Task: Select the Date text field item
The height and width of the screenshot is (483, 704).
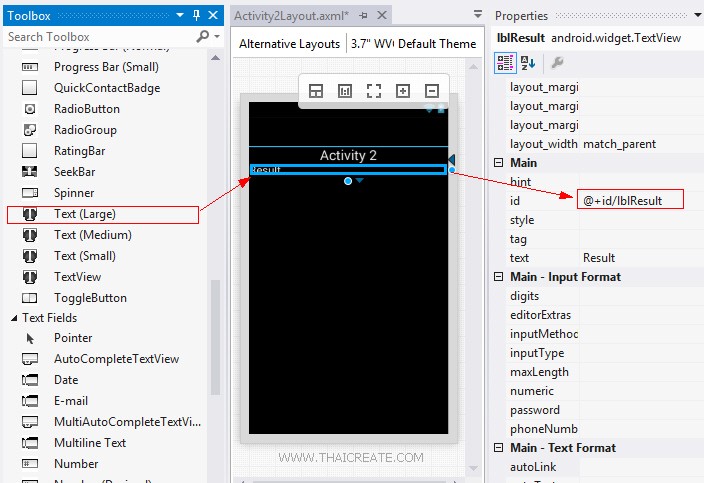Action: [66, 380]
